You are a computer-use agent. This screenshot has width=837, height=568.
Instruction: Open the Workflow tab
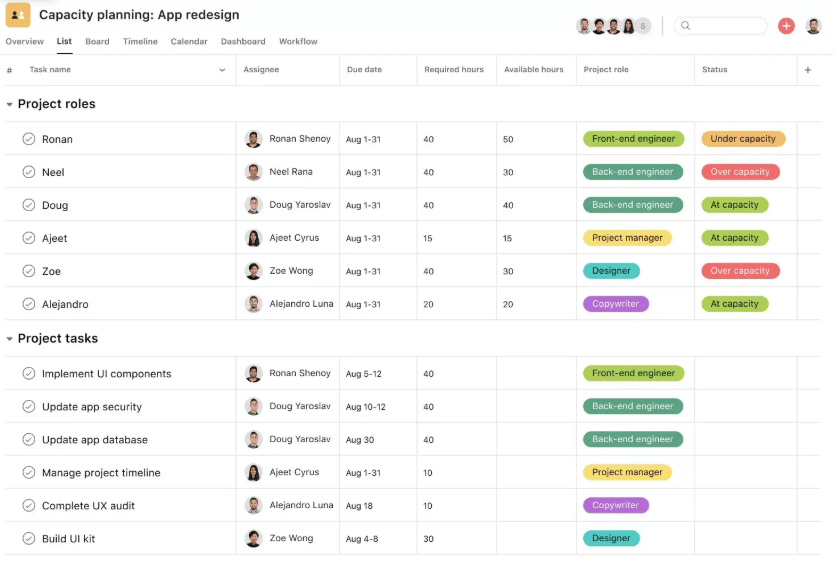tap(298, 42)
